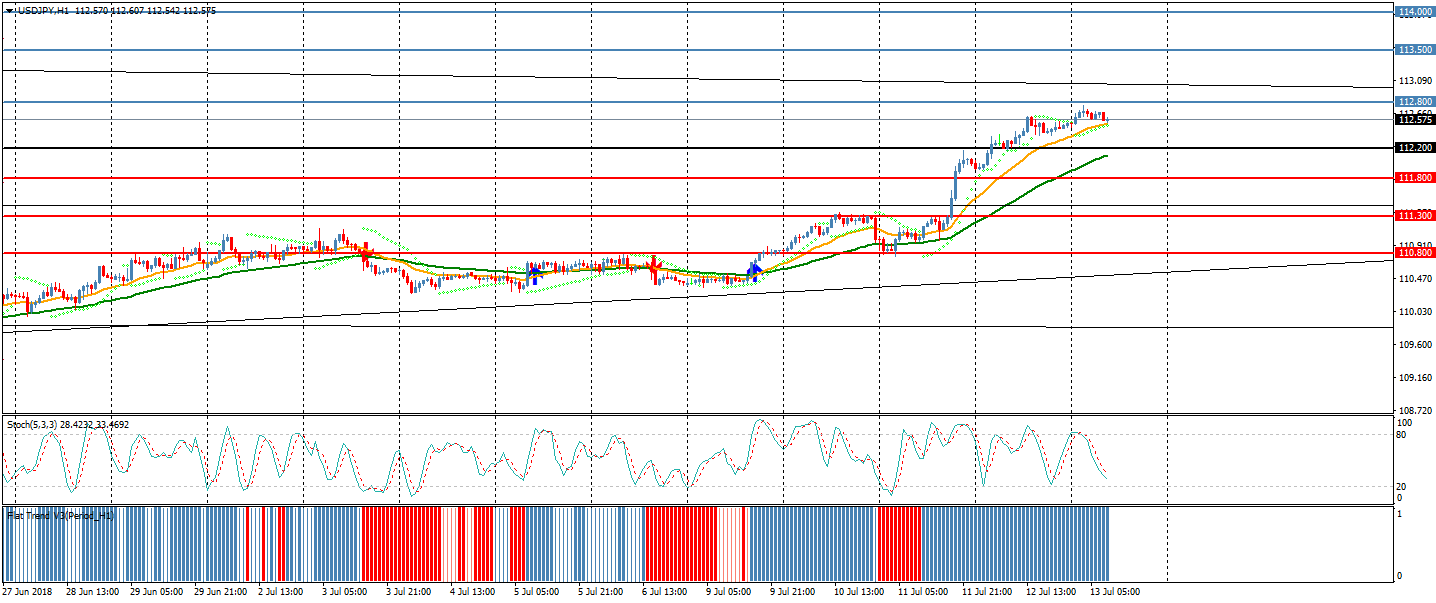Click the chart menu triangle beside USDJPY,H1
Screen dimensions: 1436x603
coord(10,10)
